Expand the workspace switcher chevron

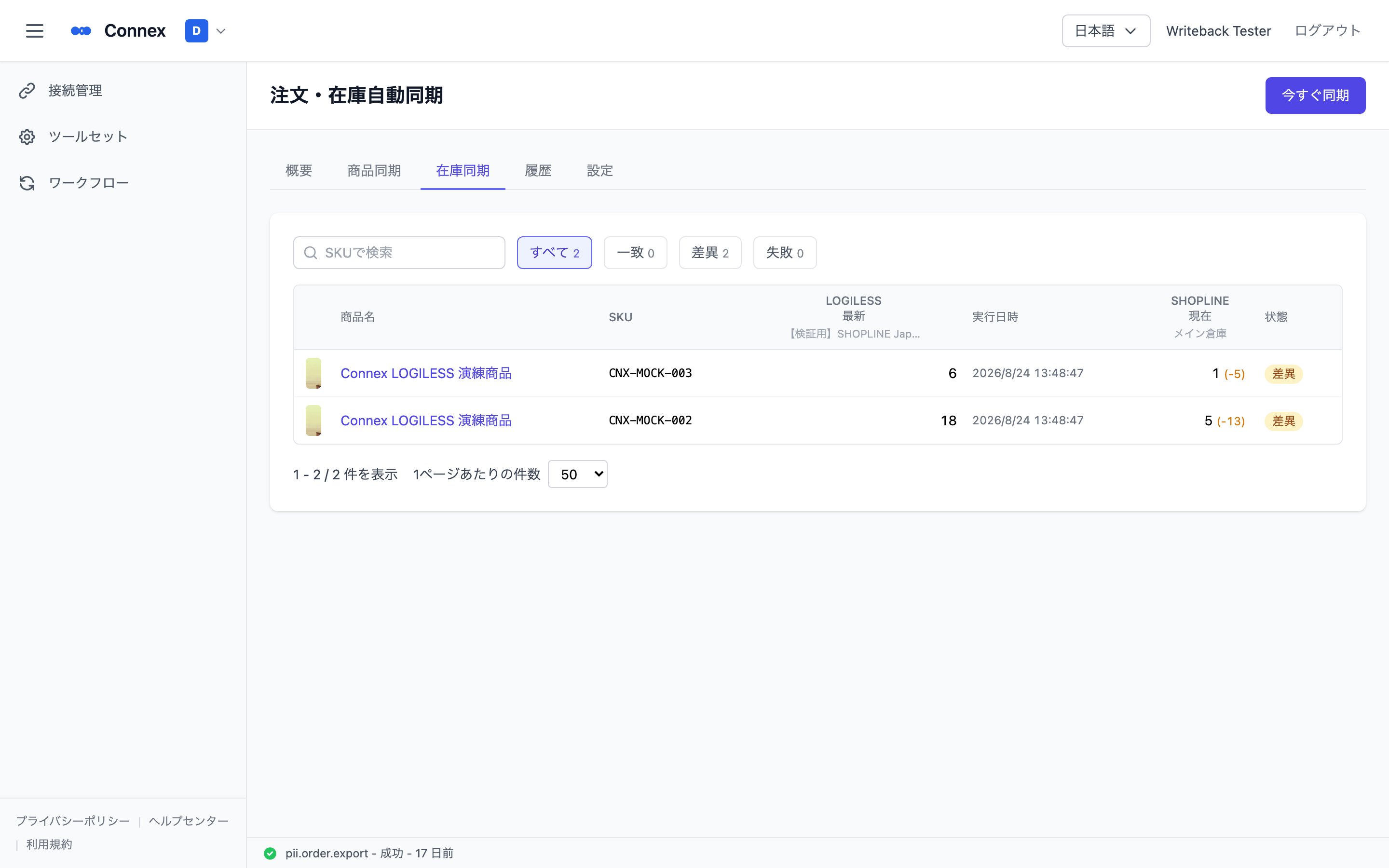(221, 31)
